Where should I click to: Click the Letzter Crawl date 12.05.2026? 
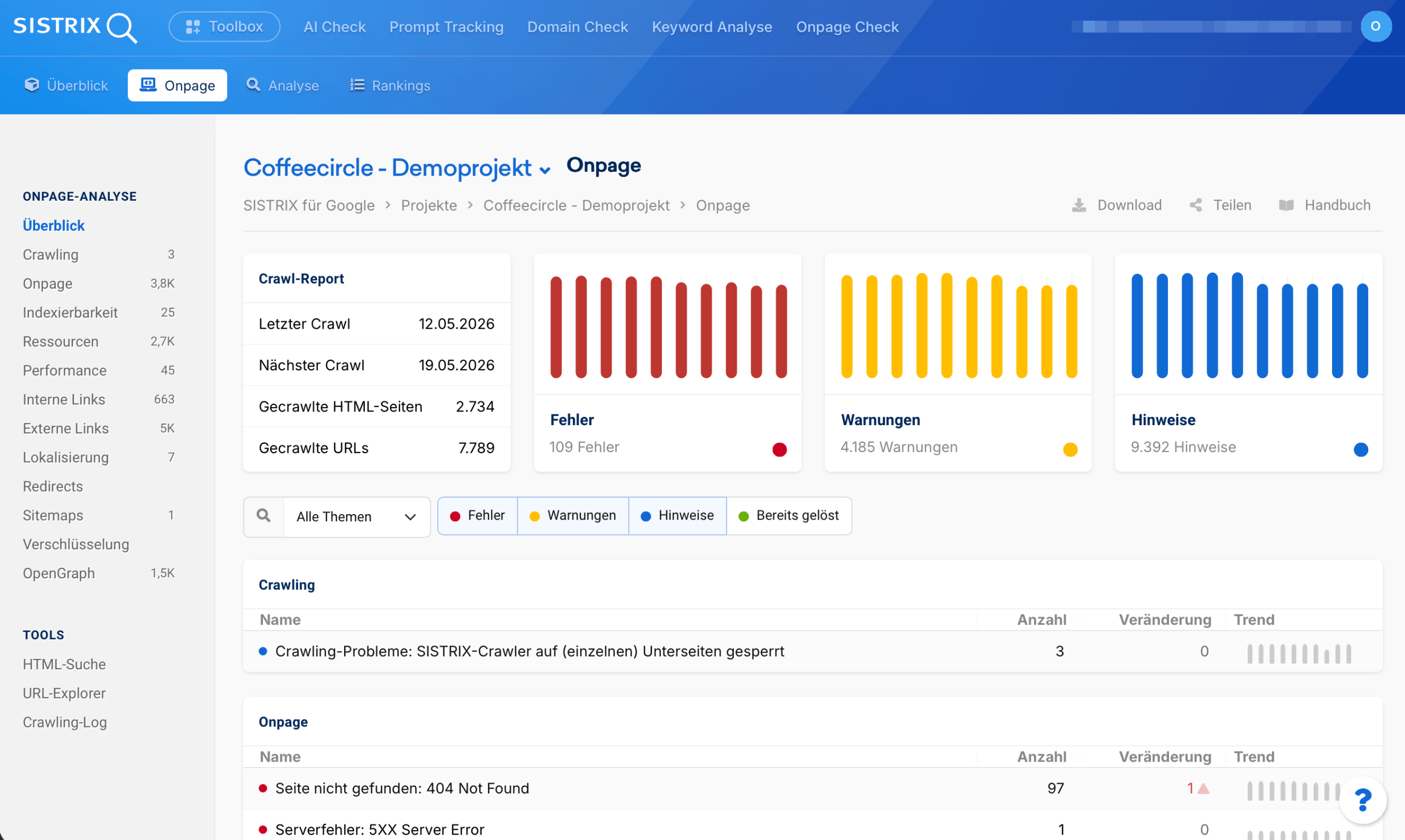456,324
